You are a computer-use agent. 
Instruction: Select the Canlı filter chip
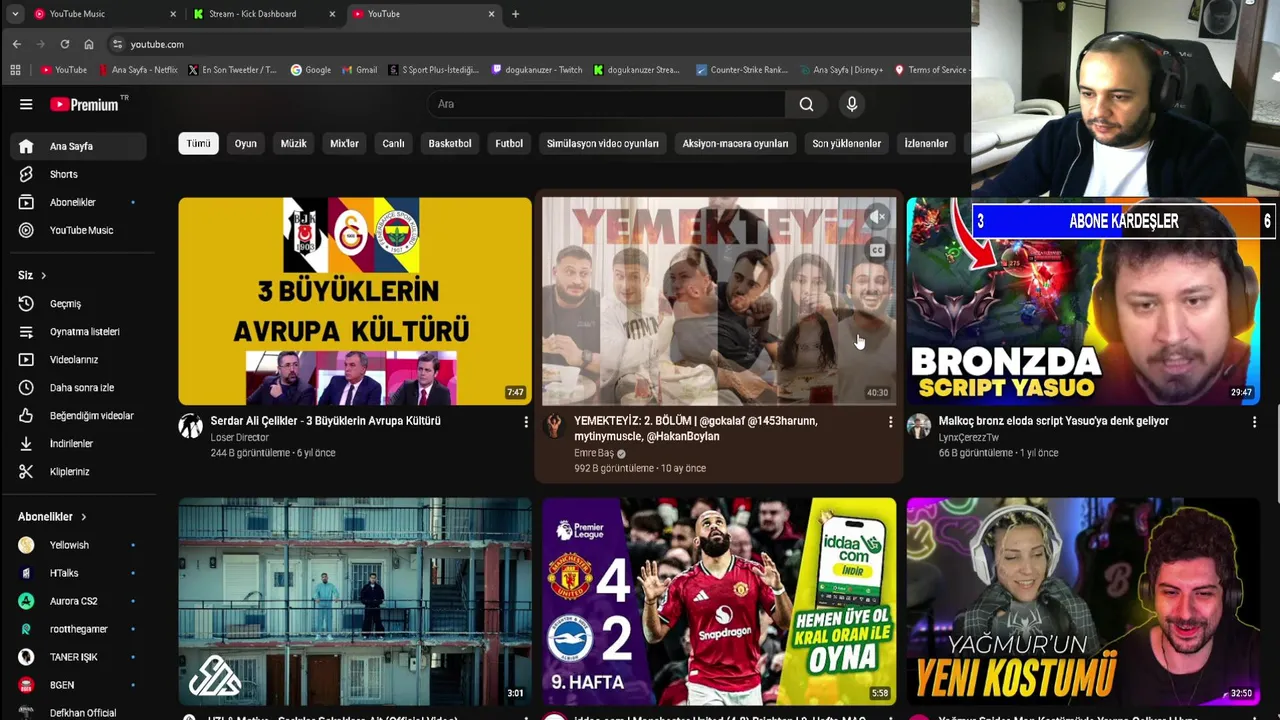pos(393,143)
